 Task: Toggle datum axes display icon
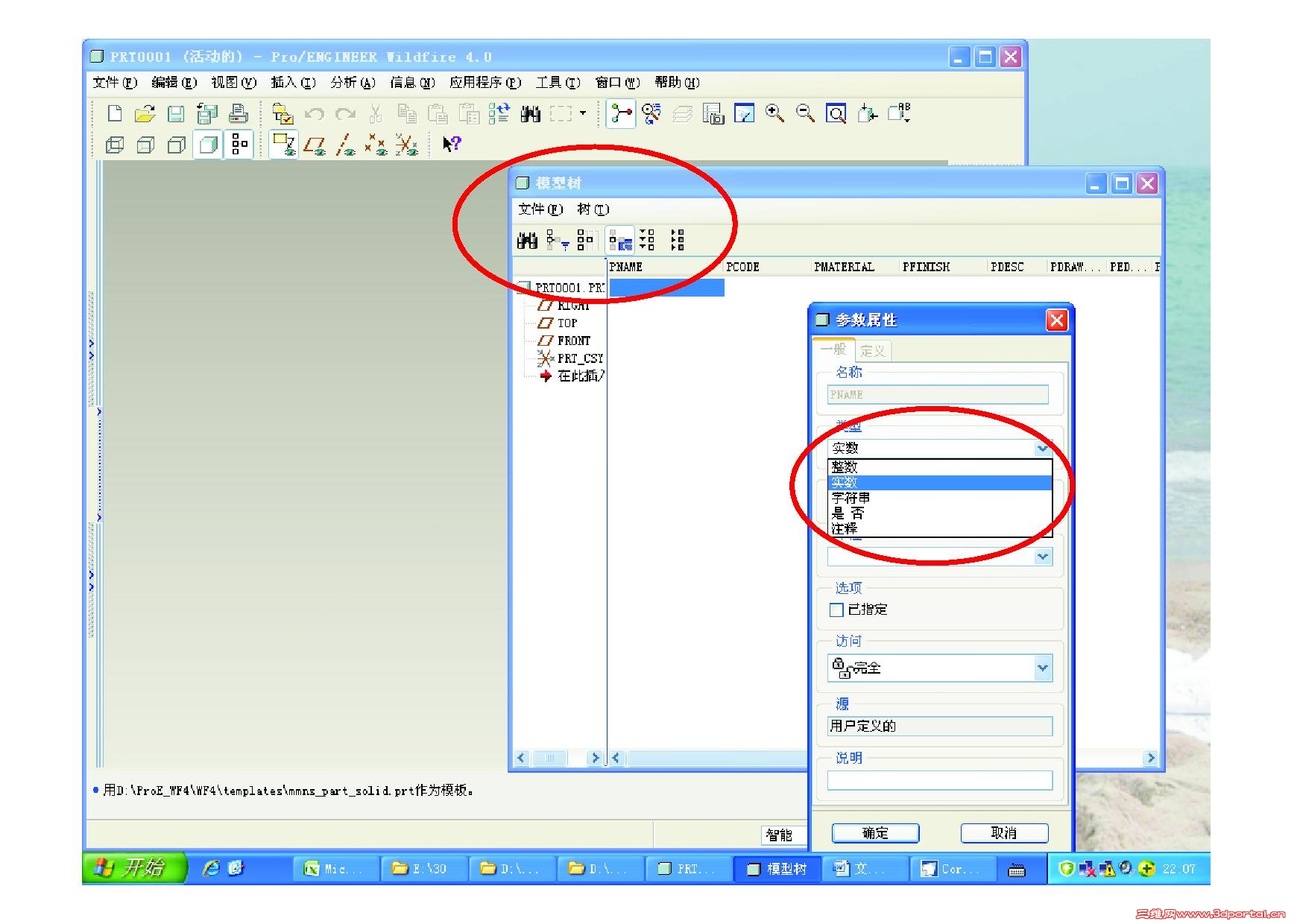point(344,144)
